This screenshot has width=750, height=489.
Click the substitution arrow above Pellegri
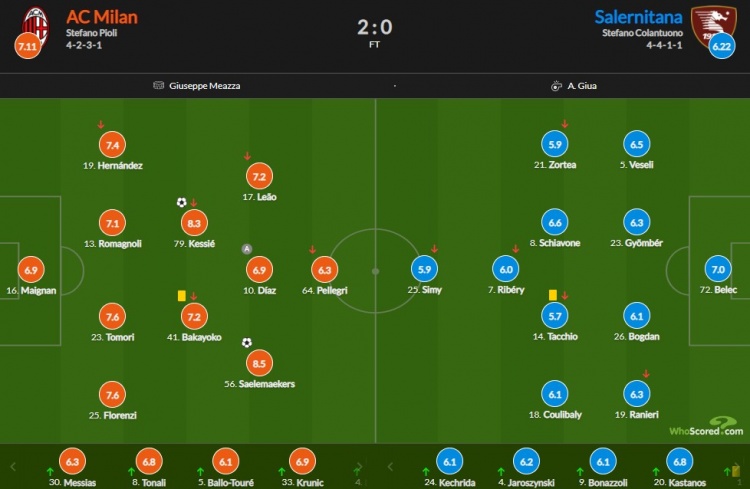coord(312,249)
